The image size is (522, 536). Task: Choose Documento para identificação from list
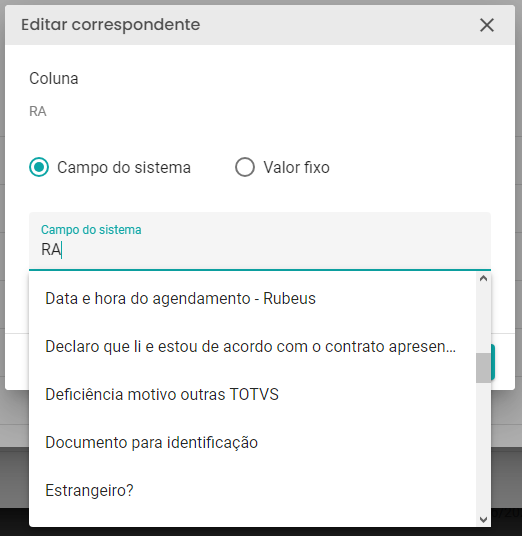(x=252, y=442)
